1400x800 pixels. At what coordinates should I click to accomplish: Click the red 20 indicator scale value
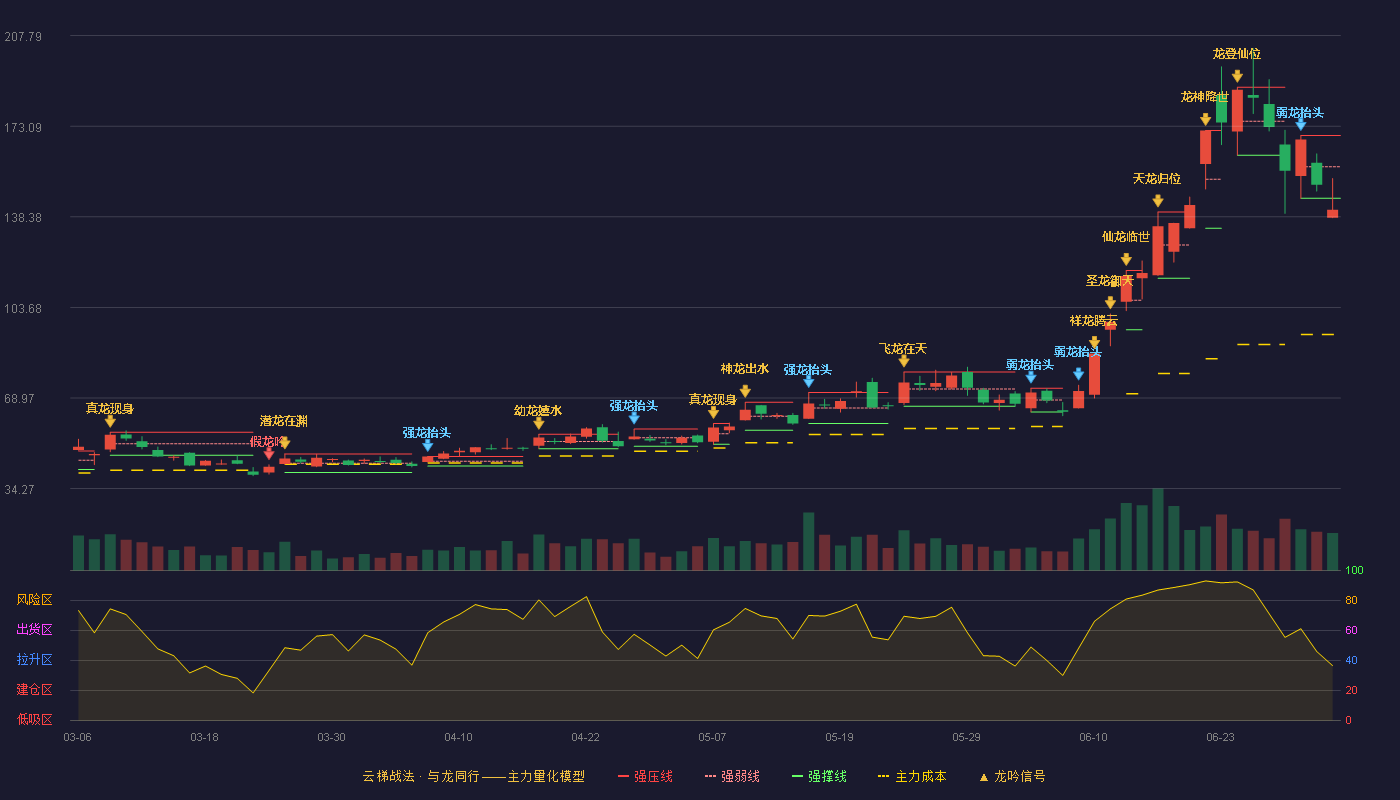coord(1351,690)
